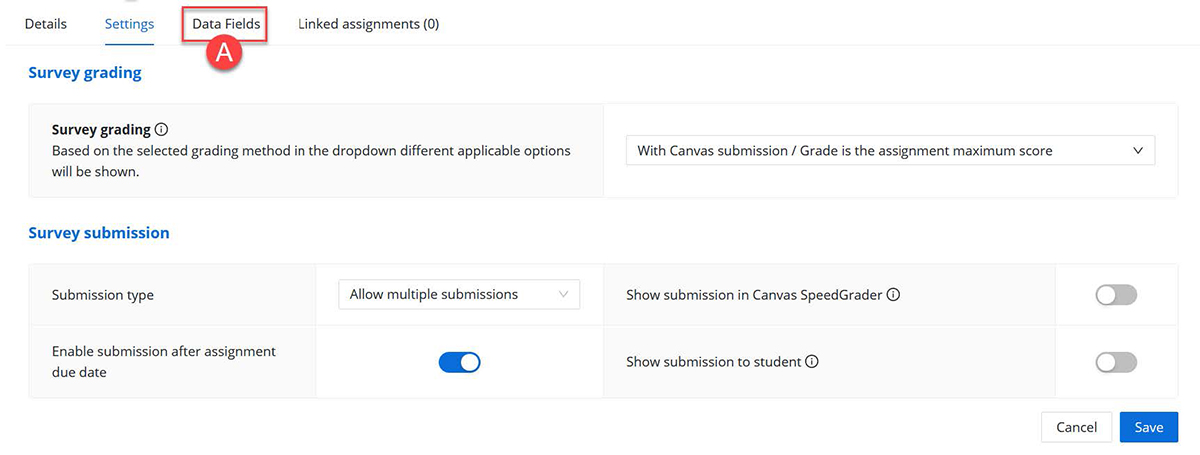Open the Data Fields tab
Image resolution: width=1200 pixels, height=455 pixels.
pyautogui.click(x=226, y=24)
